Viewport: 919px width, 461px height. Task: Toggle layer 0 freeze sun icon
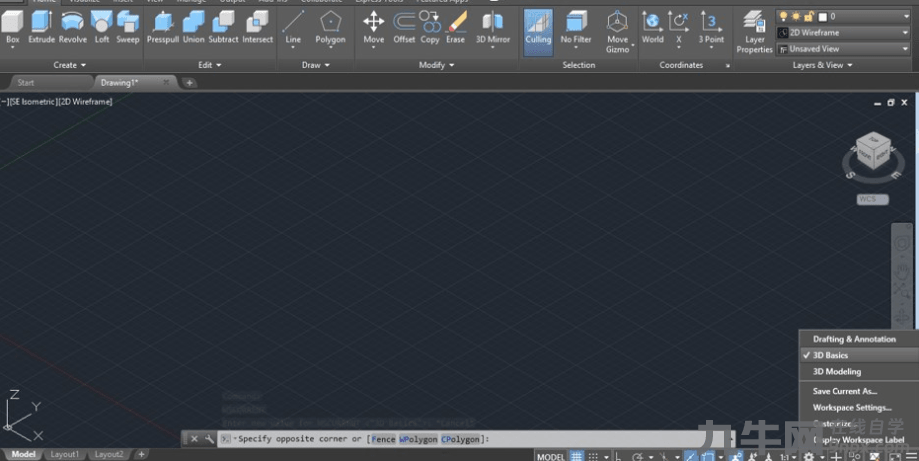[x=797, y=16]
